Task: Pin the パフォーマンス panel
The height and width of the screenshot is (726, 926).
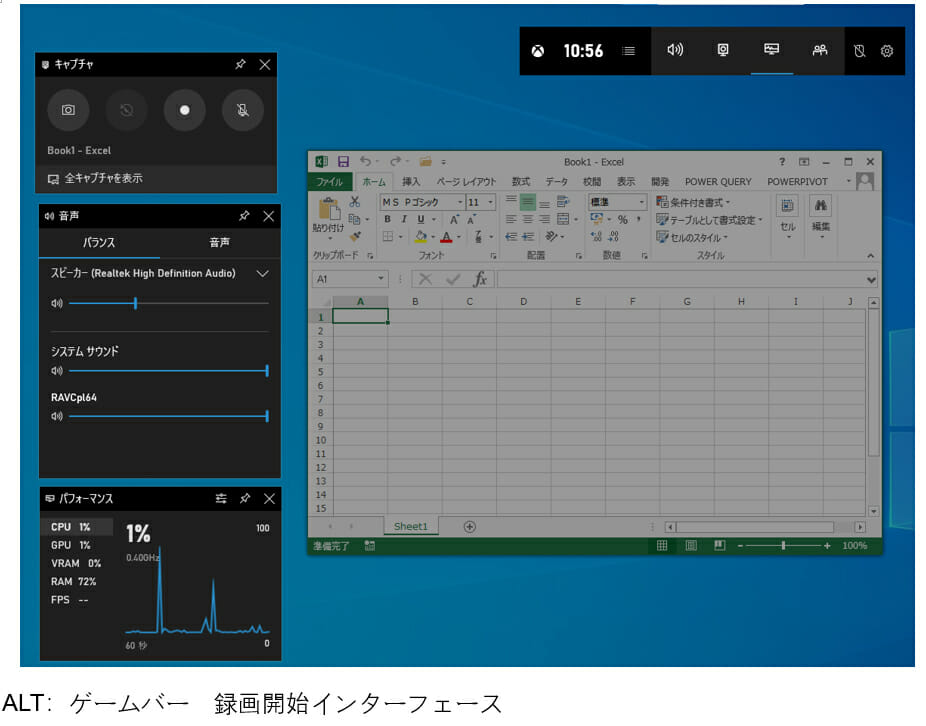Action: pos(244,498)
